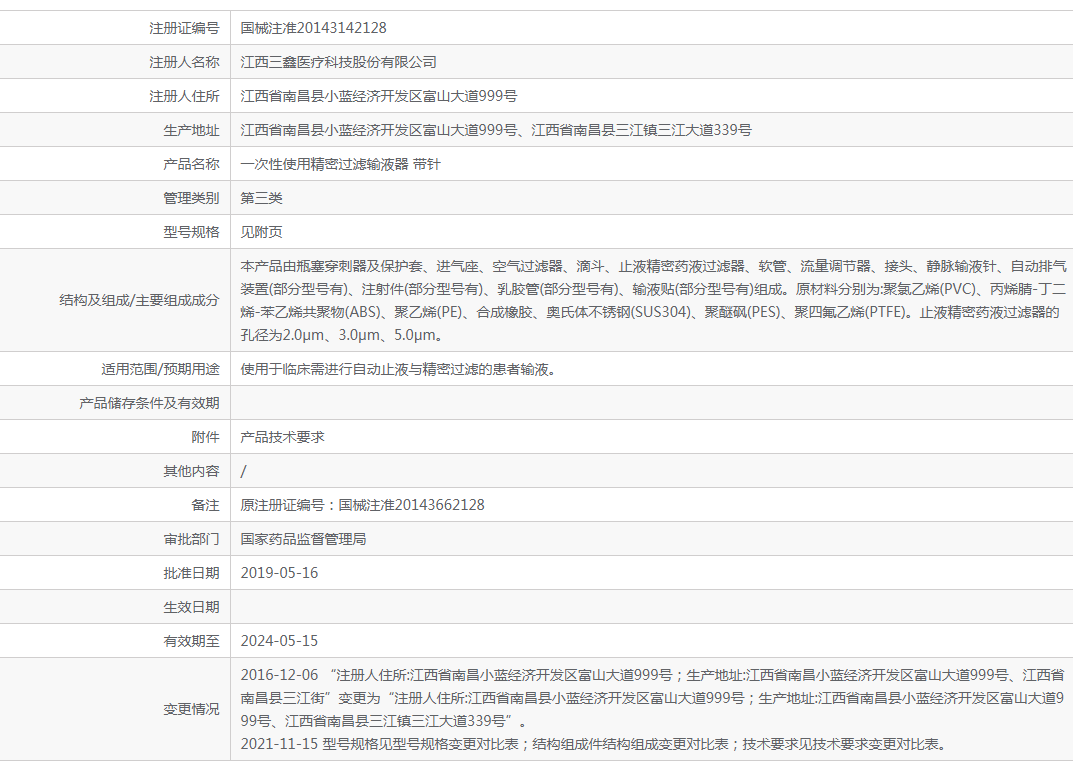1073x761 pixels.
Task: Select company name 江西三鑫医疗科技股份有限公司
Action: [339, 62]
